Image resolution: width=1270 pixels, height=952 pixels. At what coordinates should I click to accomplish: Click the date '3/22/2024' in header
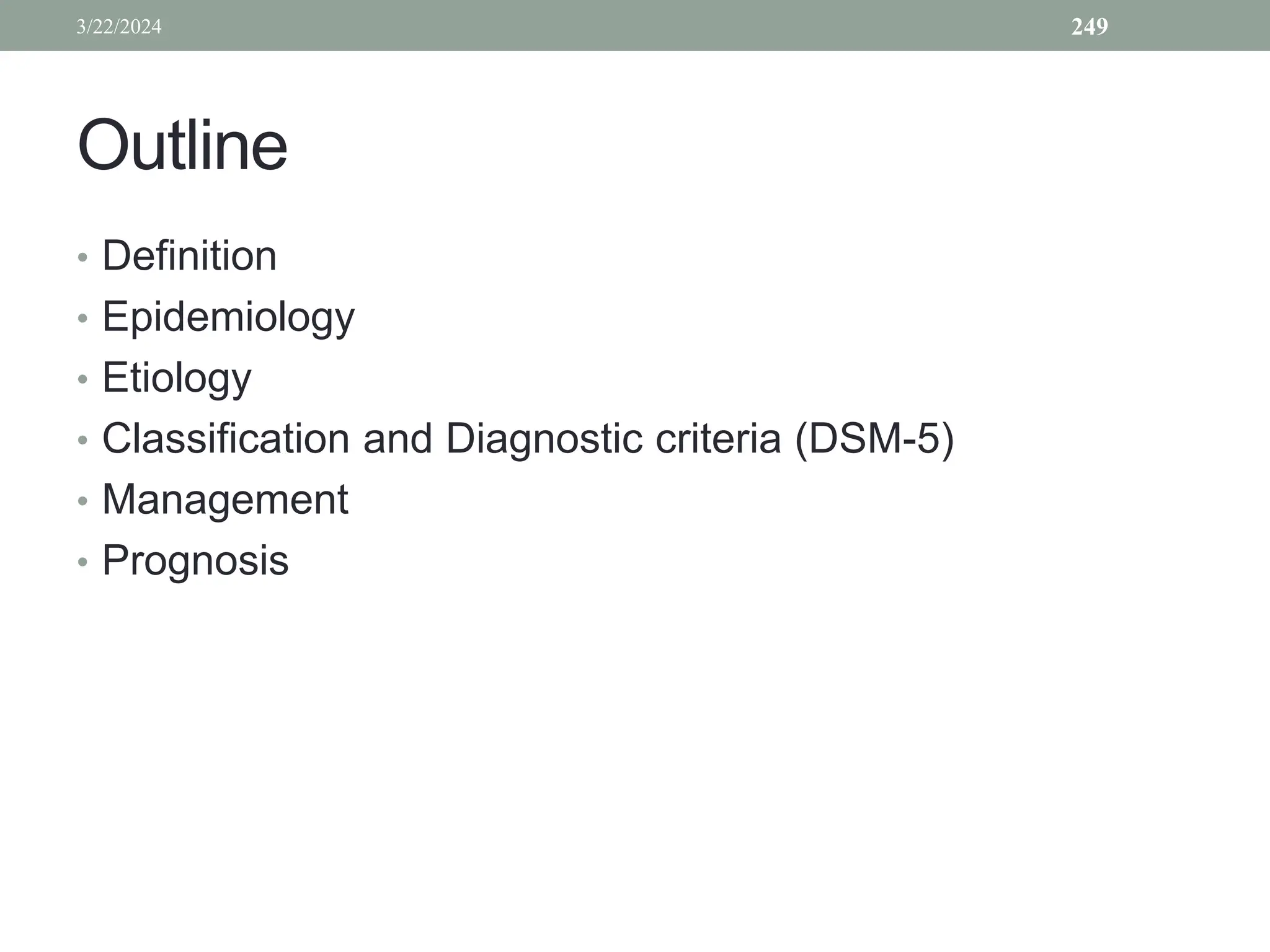point(119,27)
